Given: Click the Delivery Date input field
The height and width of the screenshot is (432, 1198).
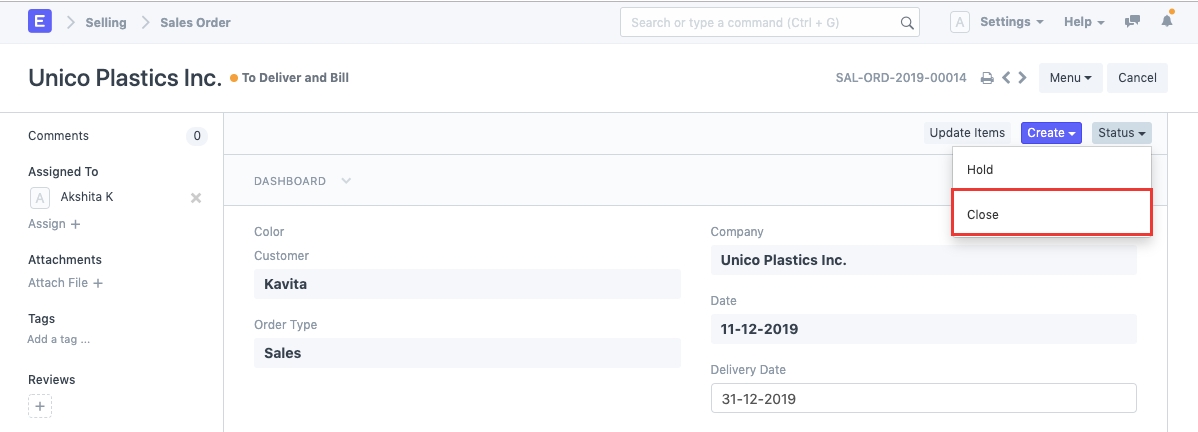Looking at the screenshot, I should tap(923, 398).
